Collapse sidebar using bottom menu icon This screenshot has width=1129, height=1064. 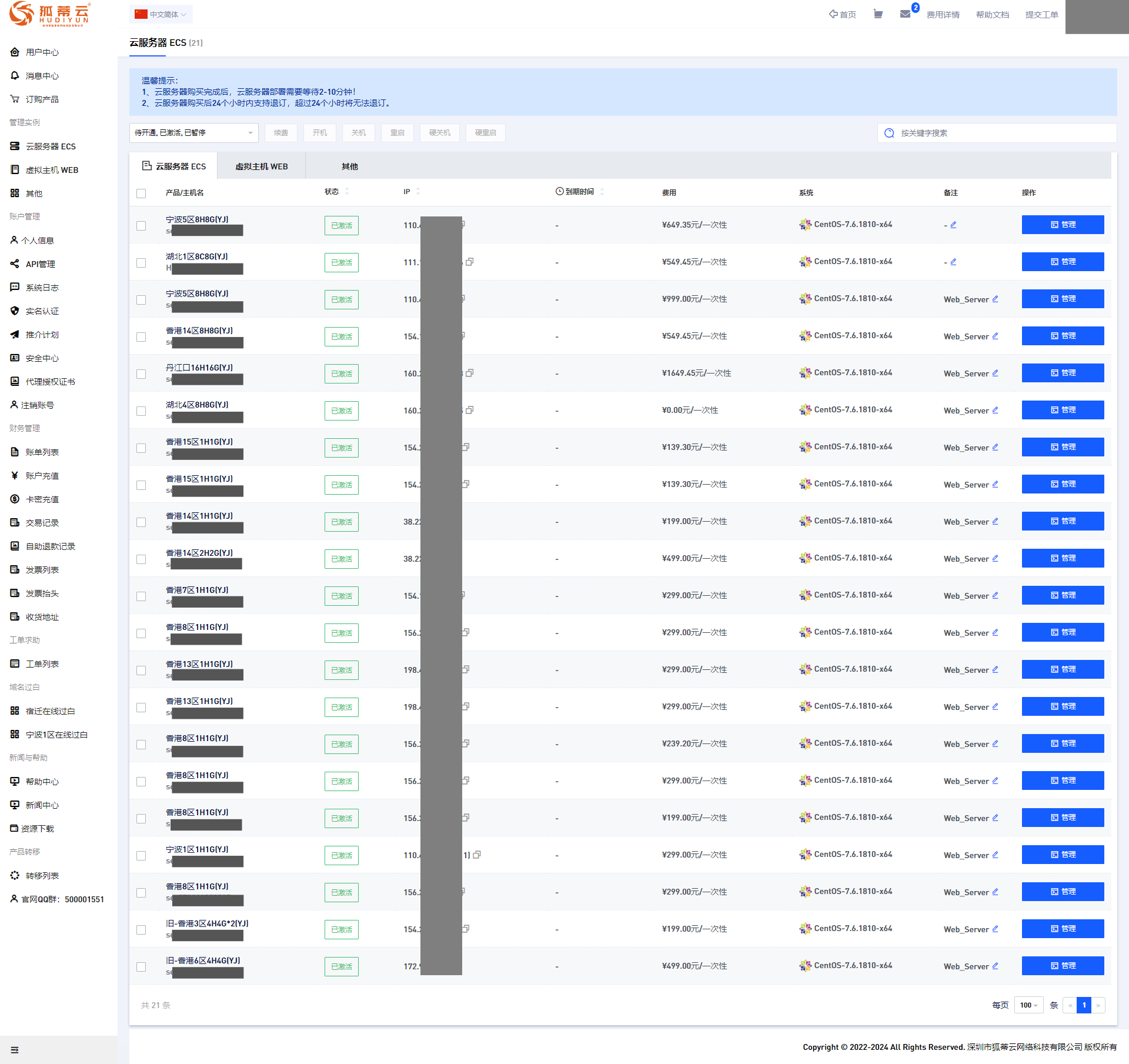[15, 1050]
